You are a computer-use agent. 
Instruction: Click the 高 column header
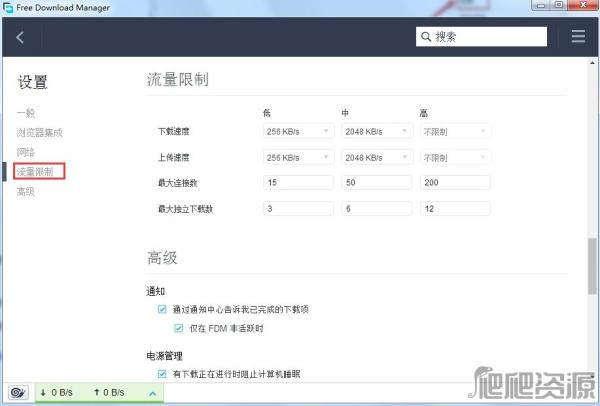tap(424, 113)
